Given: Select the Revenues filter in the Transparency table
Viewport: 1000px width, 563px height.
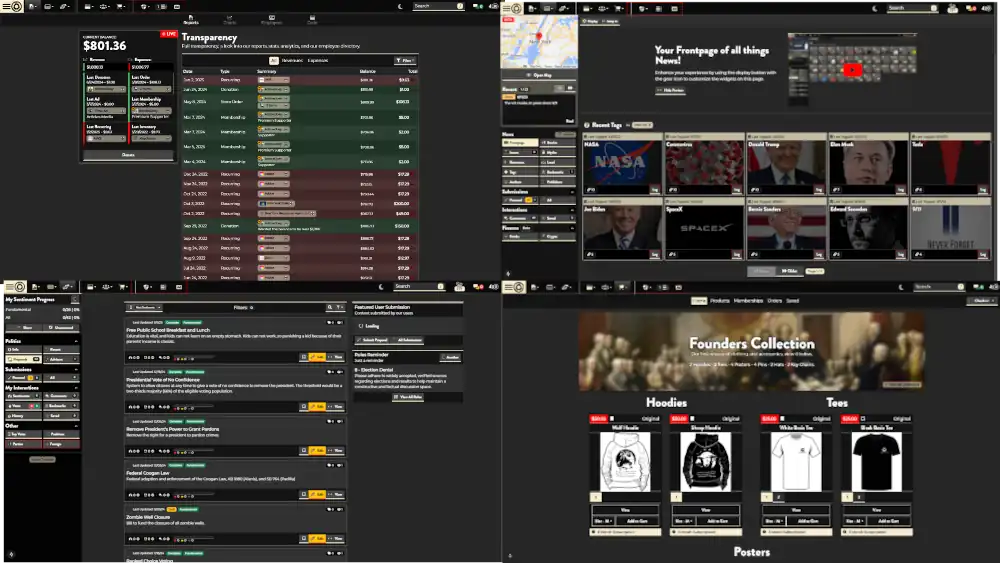Looking at the screenshot, I should pyautogui.click(x=292, y=60).
